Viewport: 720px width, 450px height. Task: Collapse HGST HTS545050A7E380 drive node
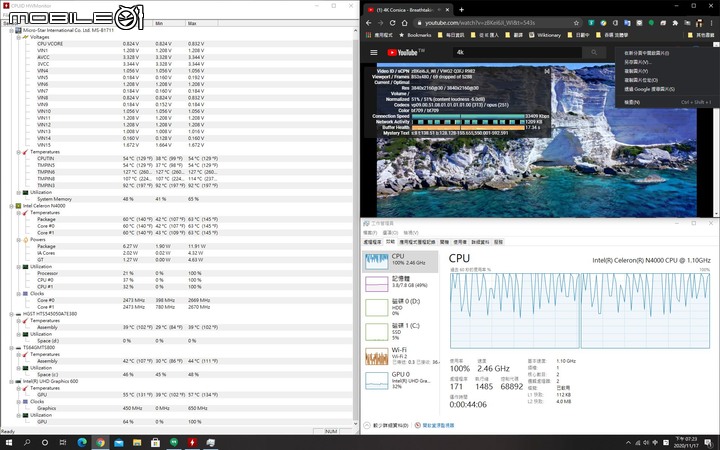[11, 314]
